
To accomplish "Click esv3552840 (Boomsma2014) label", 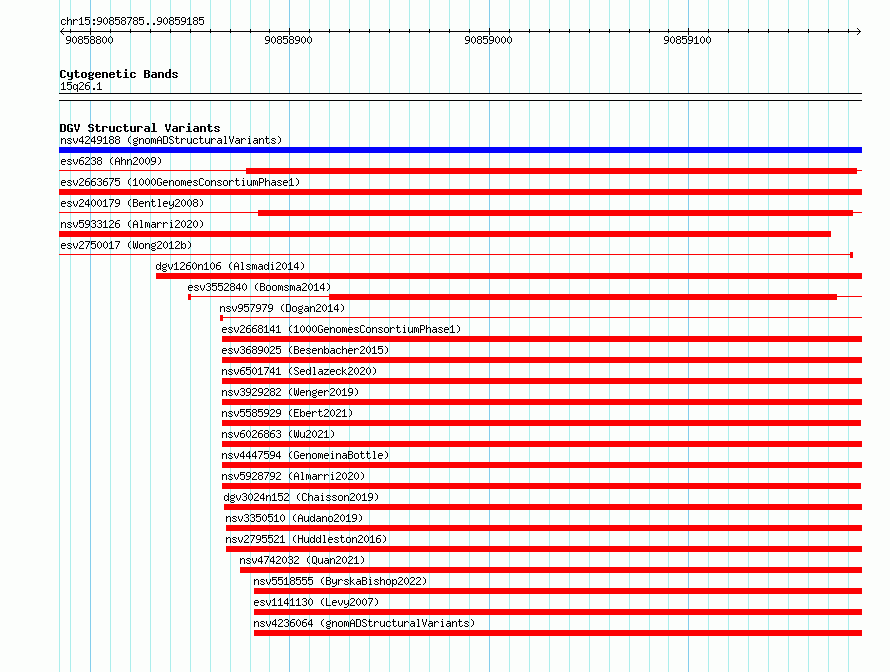I will [259, 287].
